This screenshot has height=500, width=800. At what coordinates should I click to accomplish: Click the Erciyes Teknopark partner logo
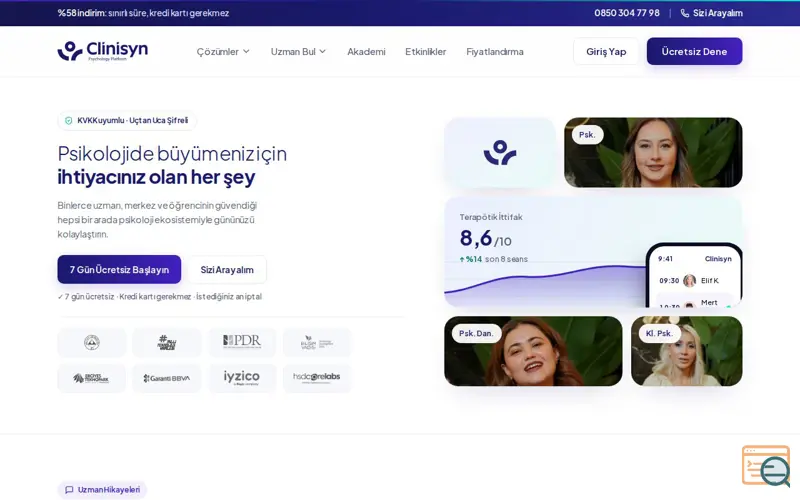[x=92, y=378]
